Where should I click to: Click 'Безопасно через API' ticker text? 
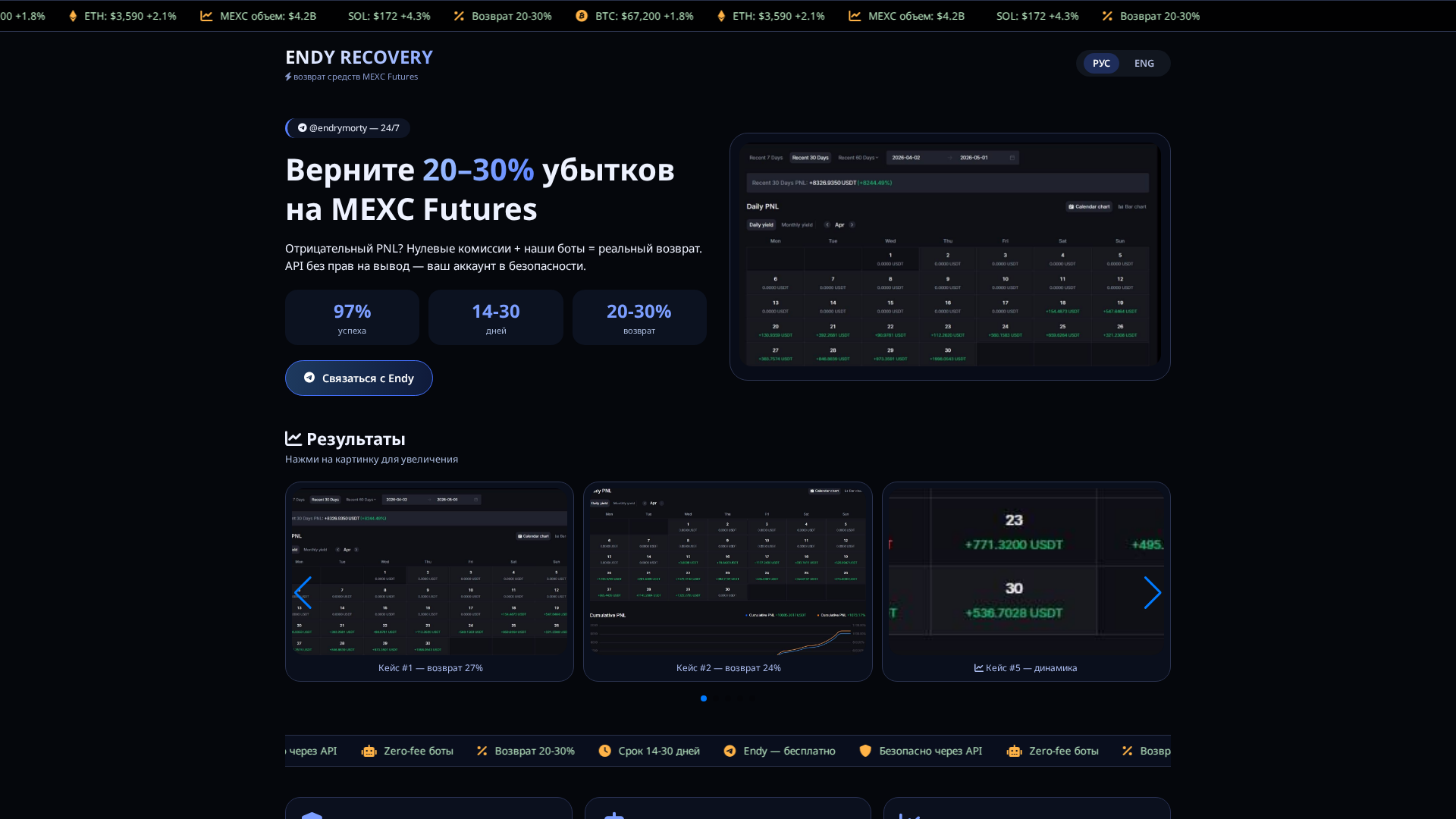point(930,751)
